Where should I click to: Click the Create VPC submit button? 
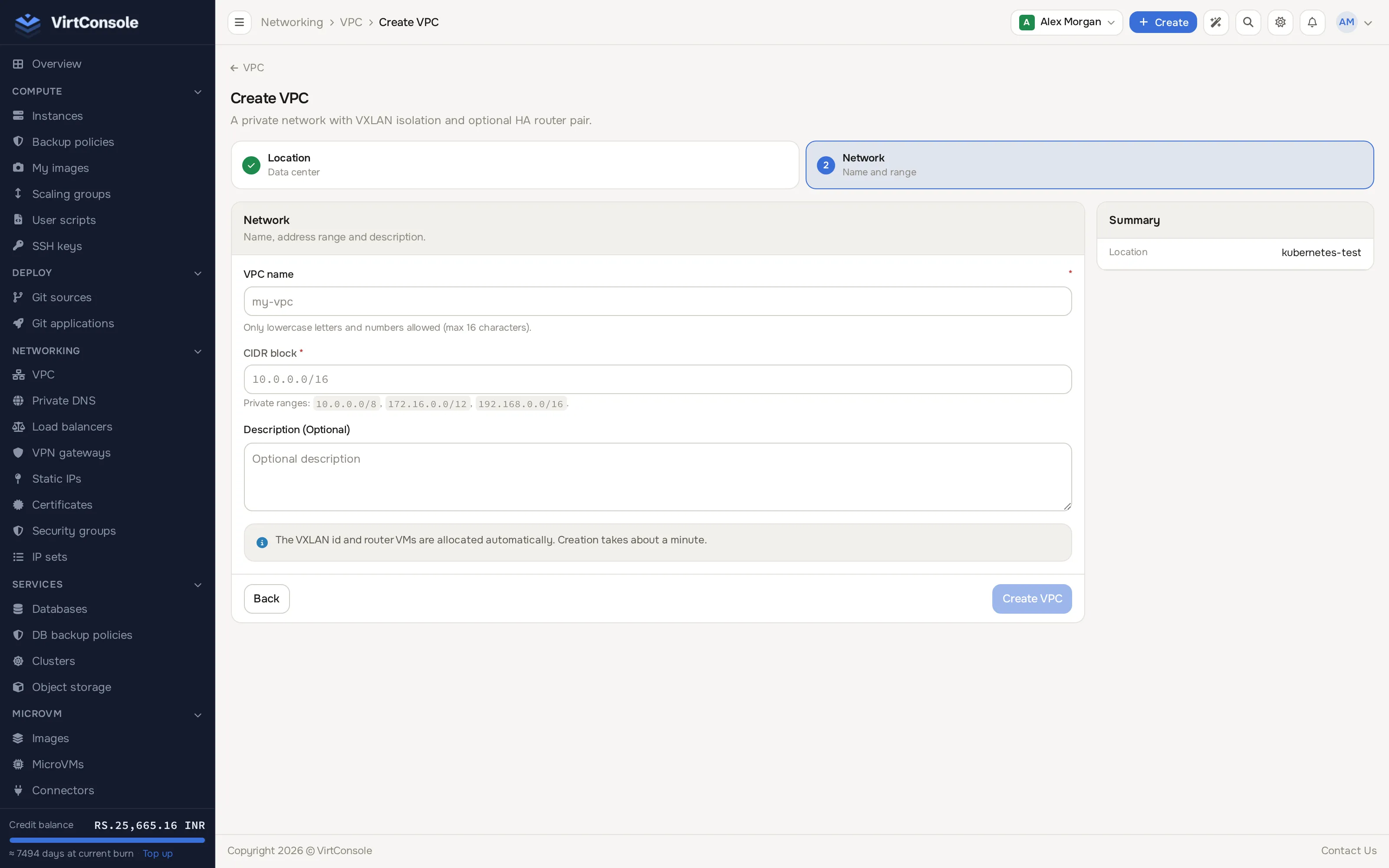point(1031,599)
